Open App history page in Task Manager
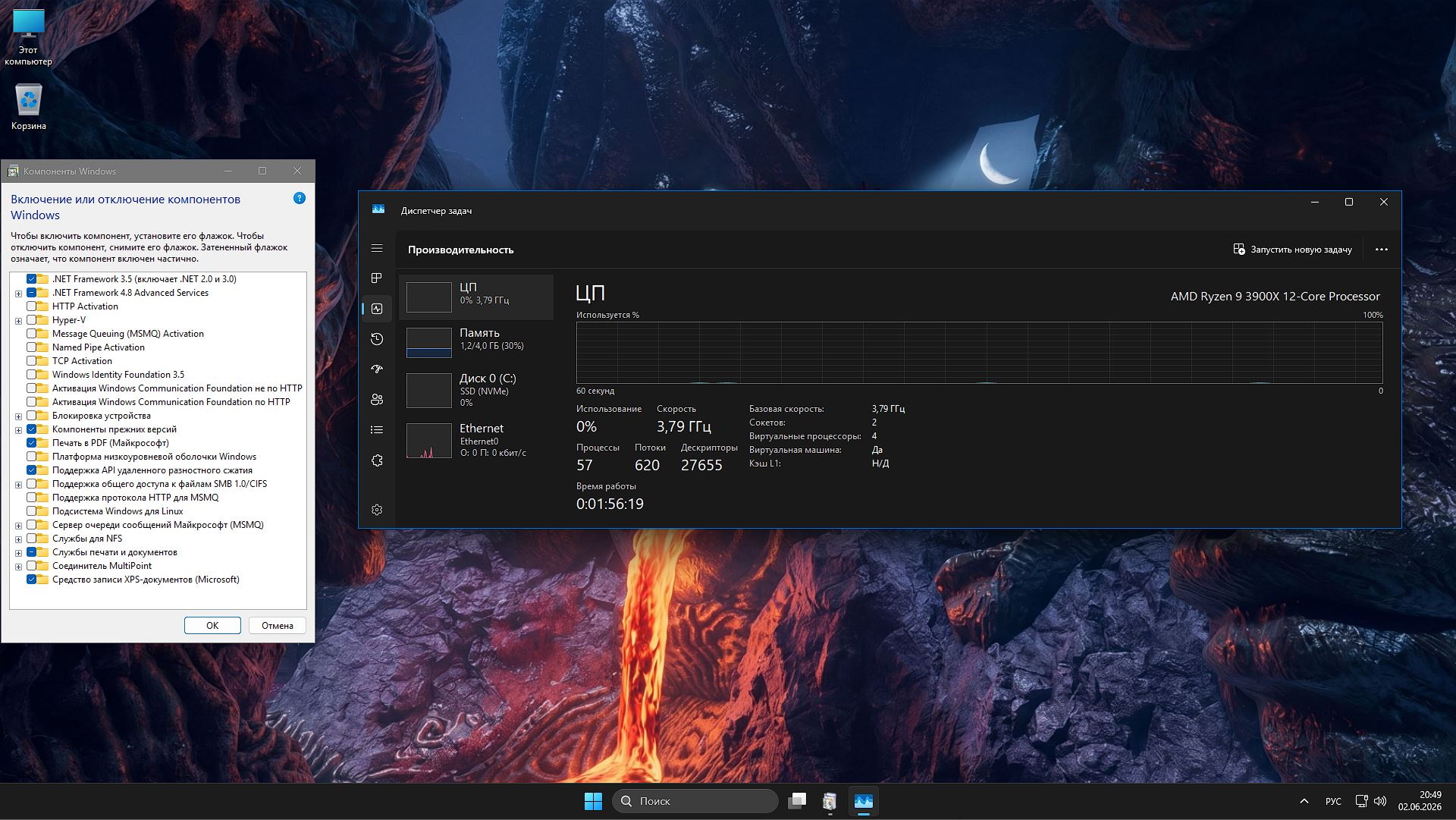The width and height of the screenshot is (1456, 820). [x=377, y=339]
